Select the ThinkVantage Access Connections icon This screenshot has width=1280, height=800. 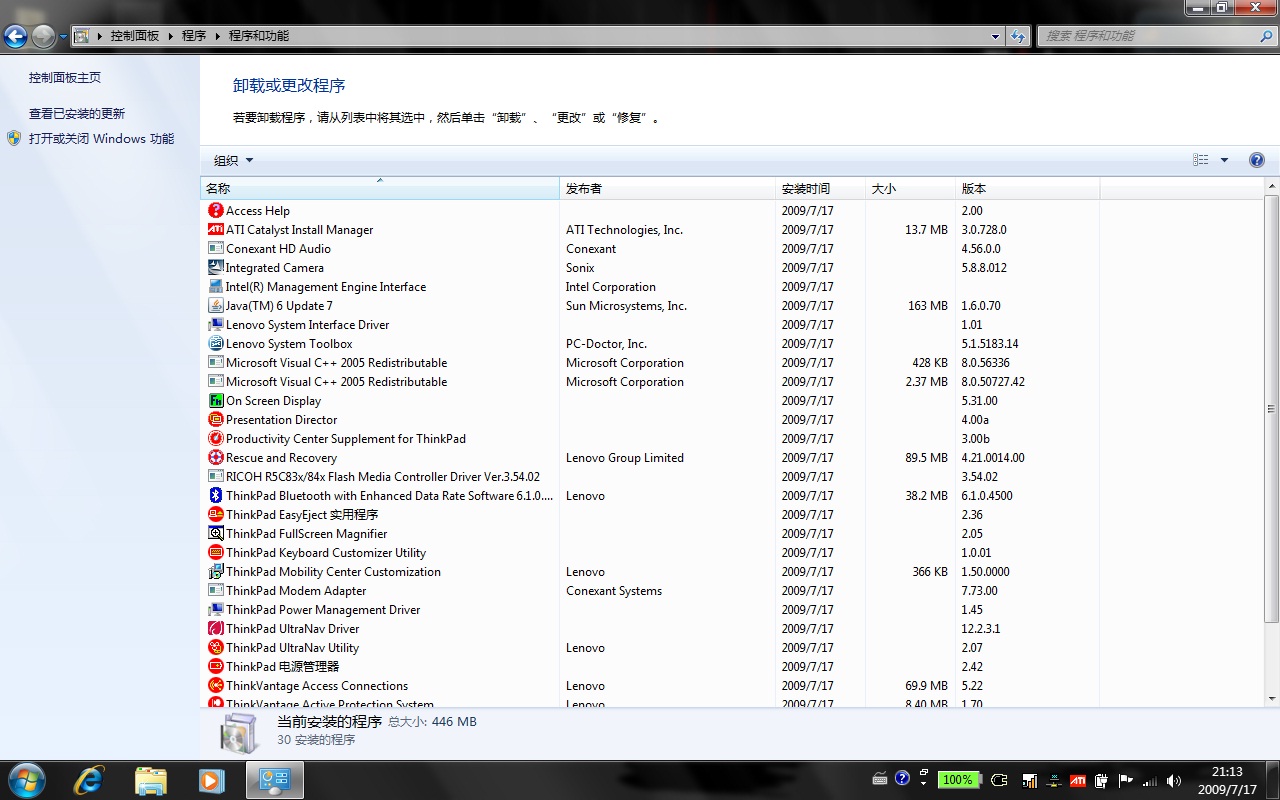click(x=215, y=686)
